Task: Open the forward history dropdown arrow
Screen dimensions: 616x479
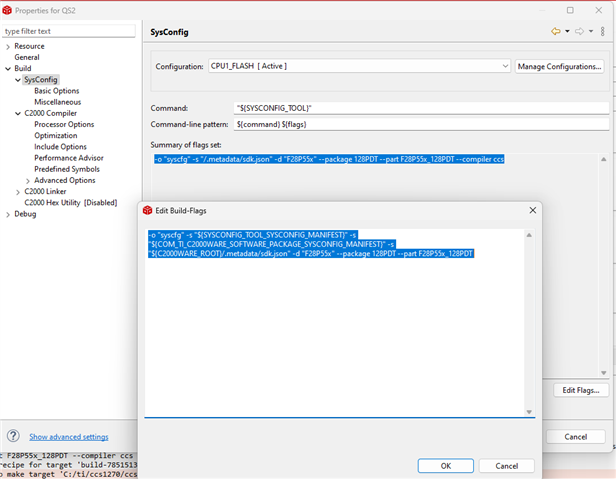Action: pyautogui.click(x=591, y=31)
